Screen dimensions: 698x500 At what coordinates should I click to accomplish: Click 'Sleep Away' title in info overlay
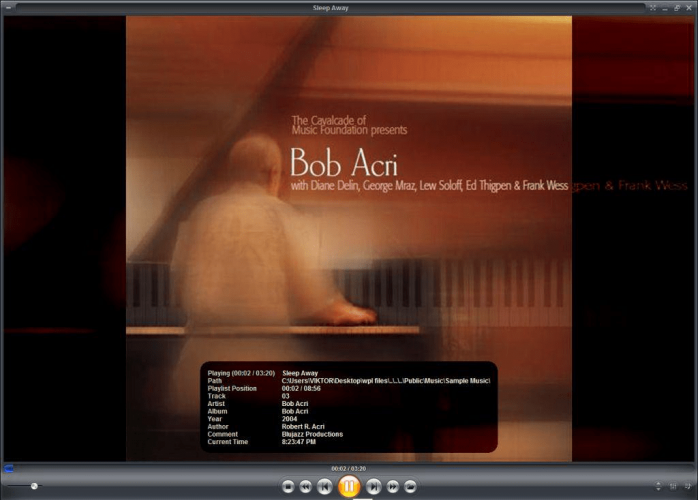pos(300,373)
